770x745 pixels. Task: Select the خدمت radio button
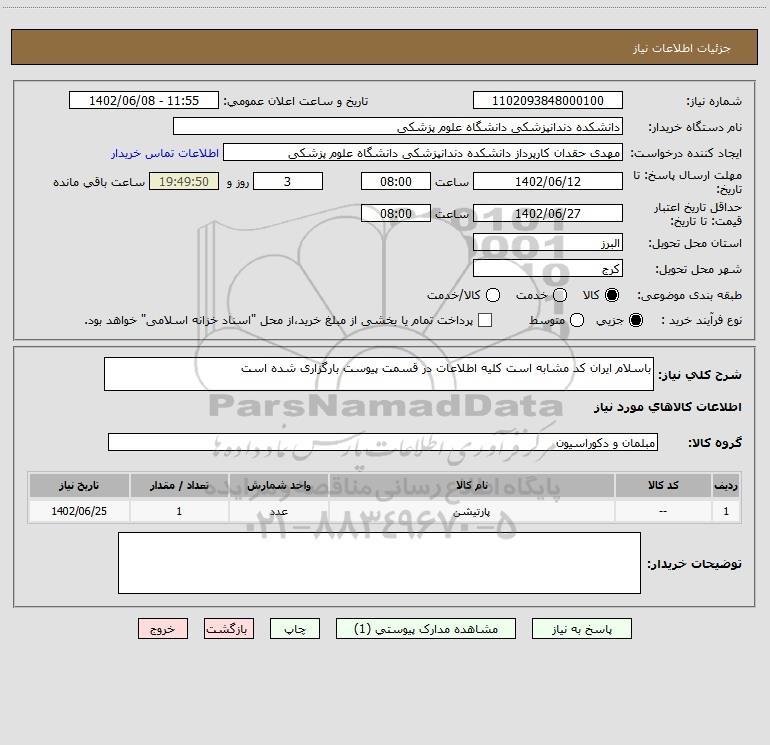[x=560, y=295]
